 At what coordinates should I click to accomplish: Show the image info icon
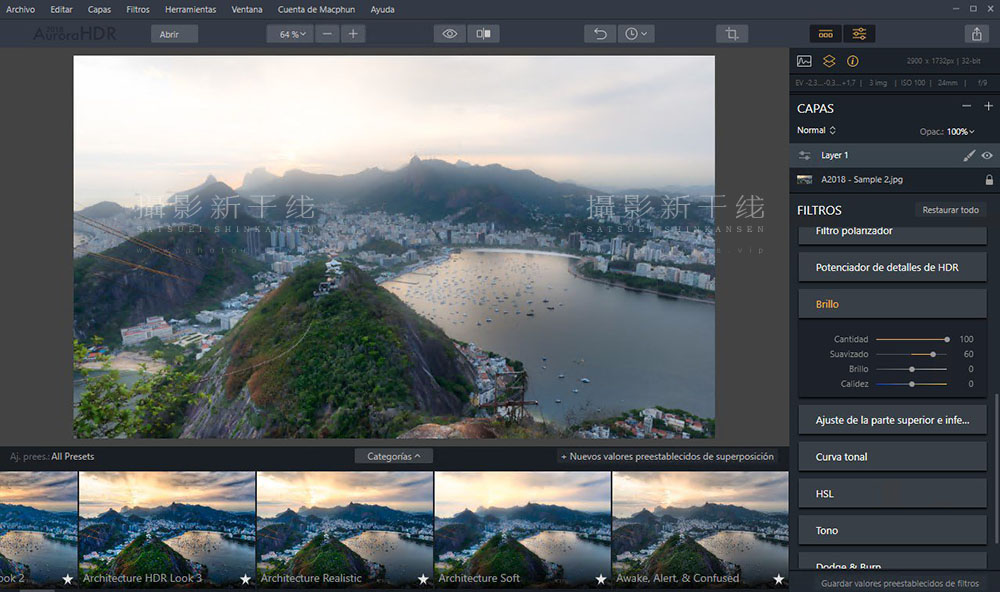click(853, 61)
